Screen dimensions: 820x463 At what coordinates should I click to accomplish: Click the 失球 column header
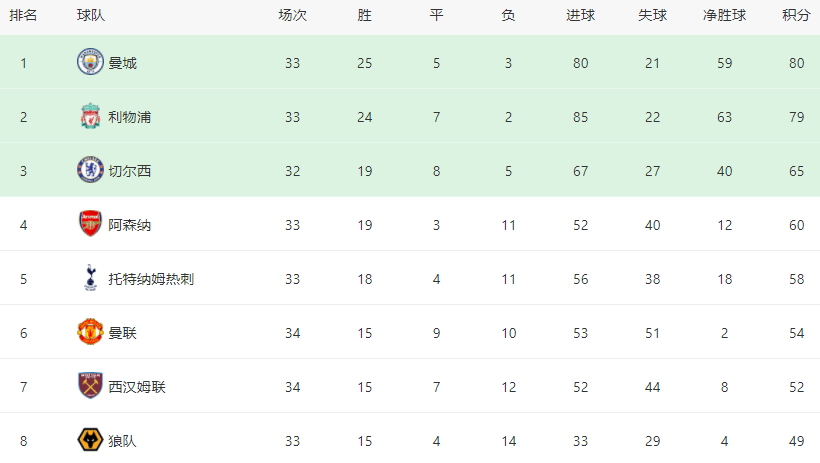[652, 16]
